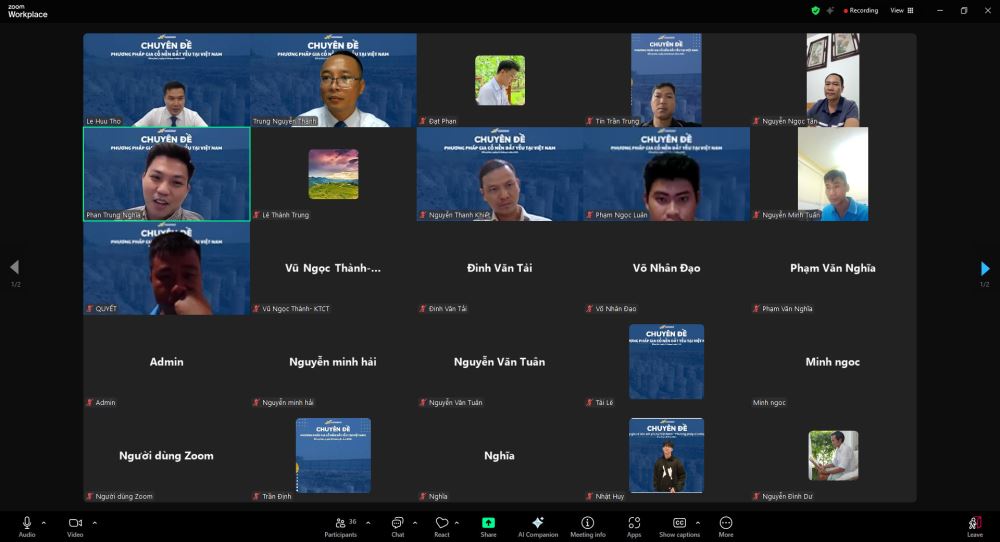Expand the chevron next to Participants
The width and height of the screenshot is (1000, 542).
[x=368, y=522]
